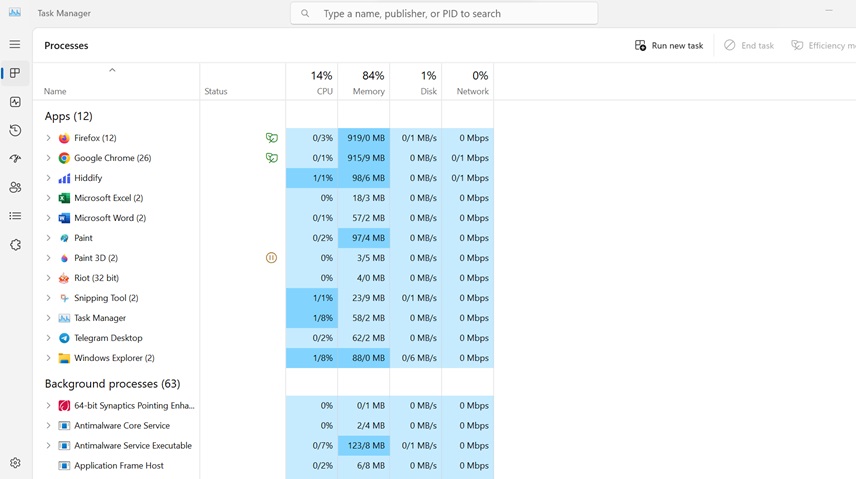Expand Telegram Desktop process row
The height and width of the screenshot is (479, 856).
[48, 338]
